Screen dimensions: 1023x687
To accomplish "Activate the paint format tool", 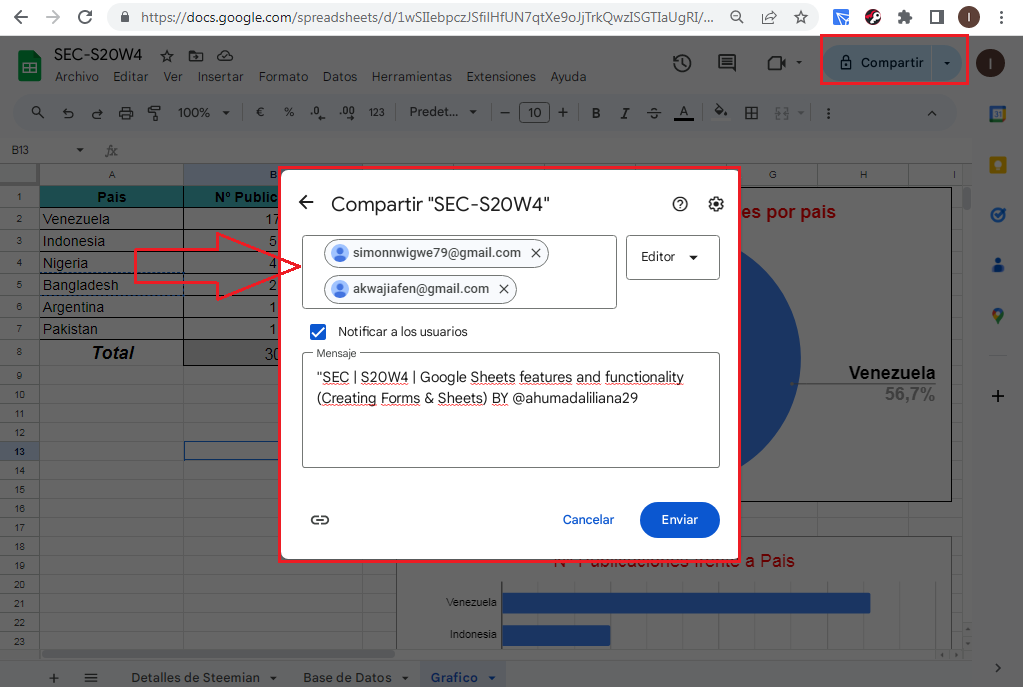I will [x=154, y=114].
